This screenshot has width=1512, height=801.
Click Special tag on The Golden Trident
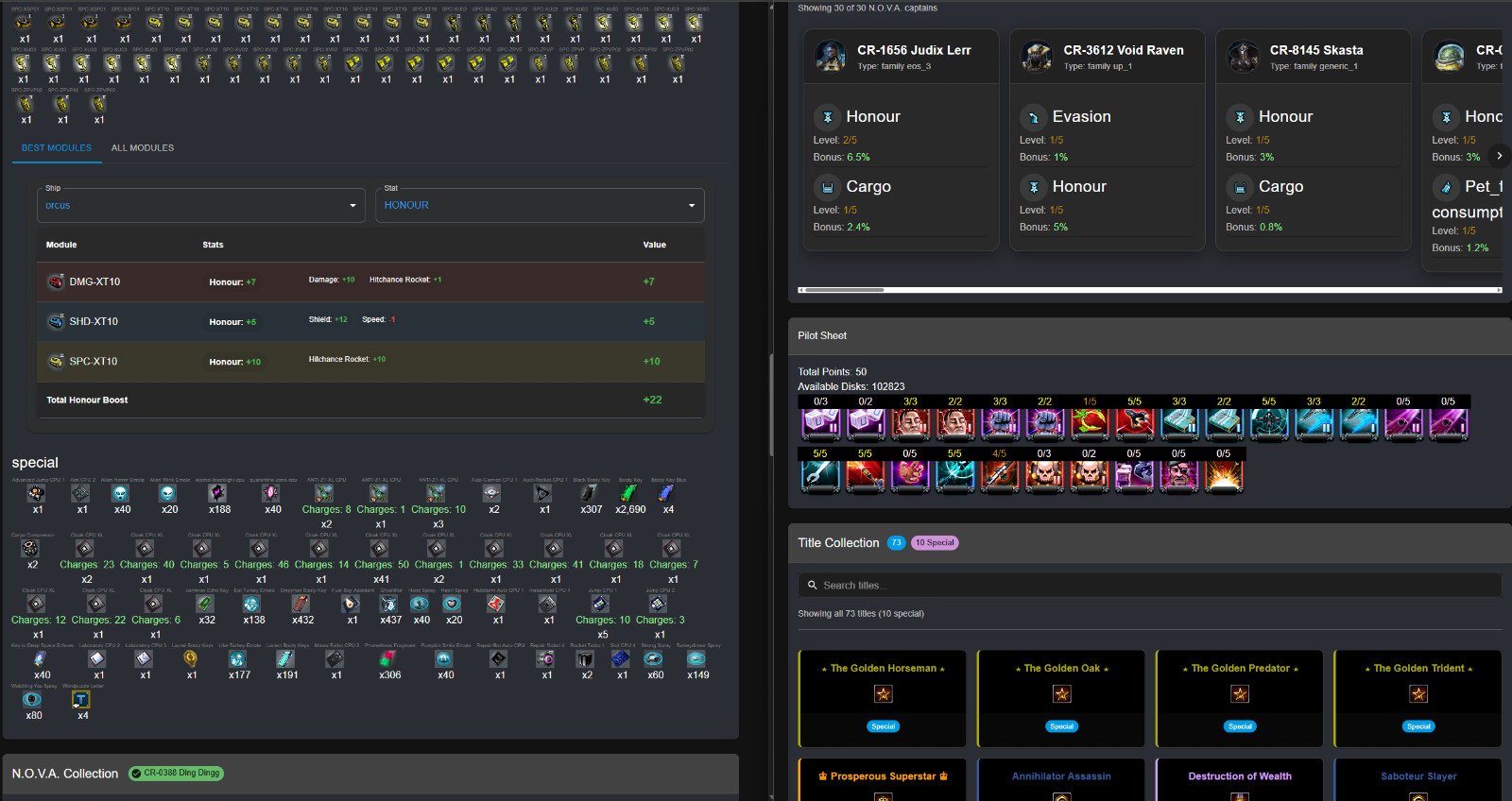click(x=1418, y=726)
